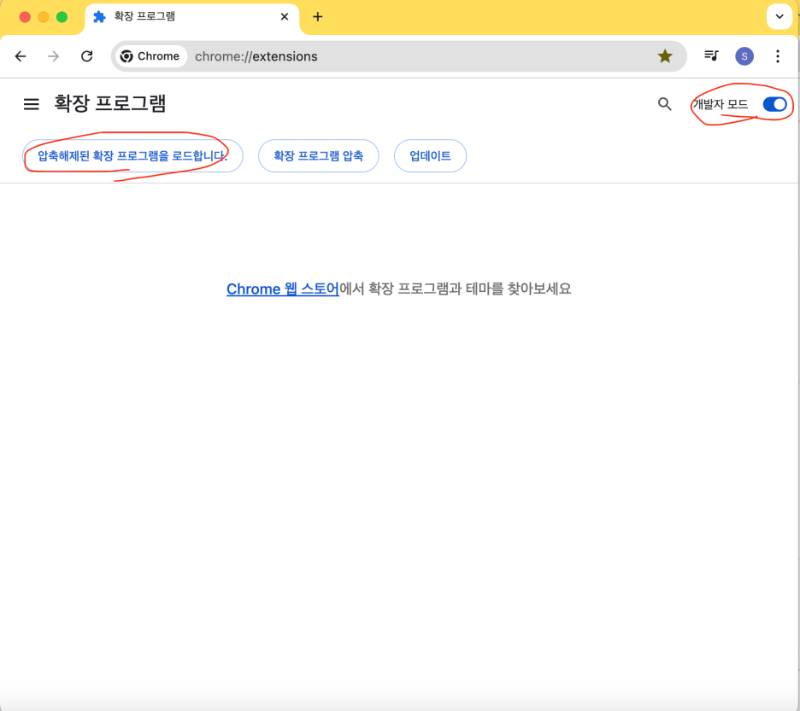This screenshot has height=711, width=800.
Task: Select the 확장 프로그램 browser tab
Action: click(x=180, y=17)
